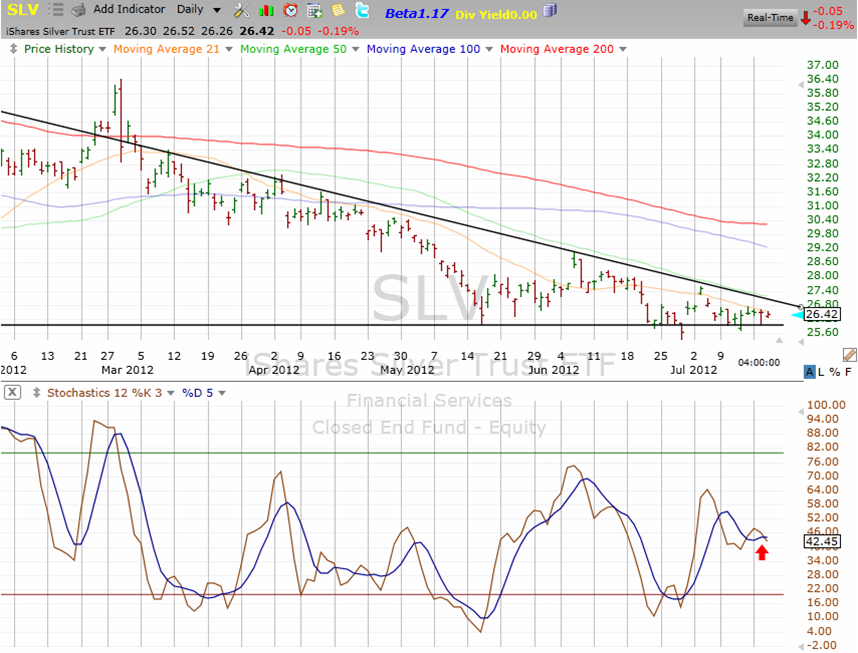The height and width of the screenshot is (653, 858).
Task: Click the Div Yield0.00 label
Action: pyautogui.click(x=496, y=15)
